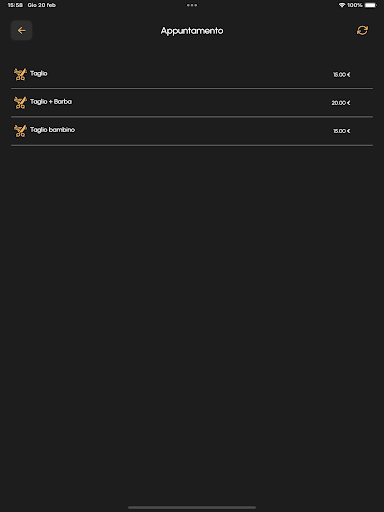Click the 20.00 € price

click(341, 103)
